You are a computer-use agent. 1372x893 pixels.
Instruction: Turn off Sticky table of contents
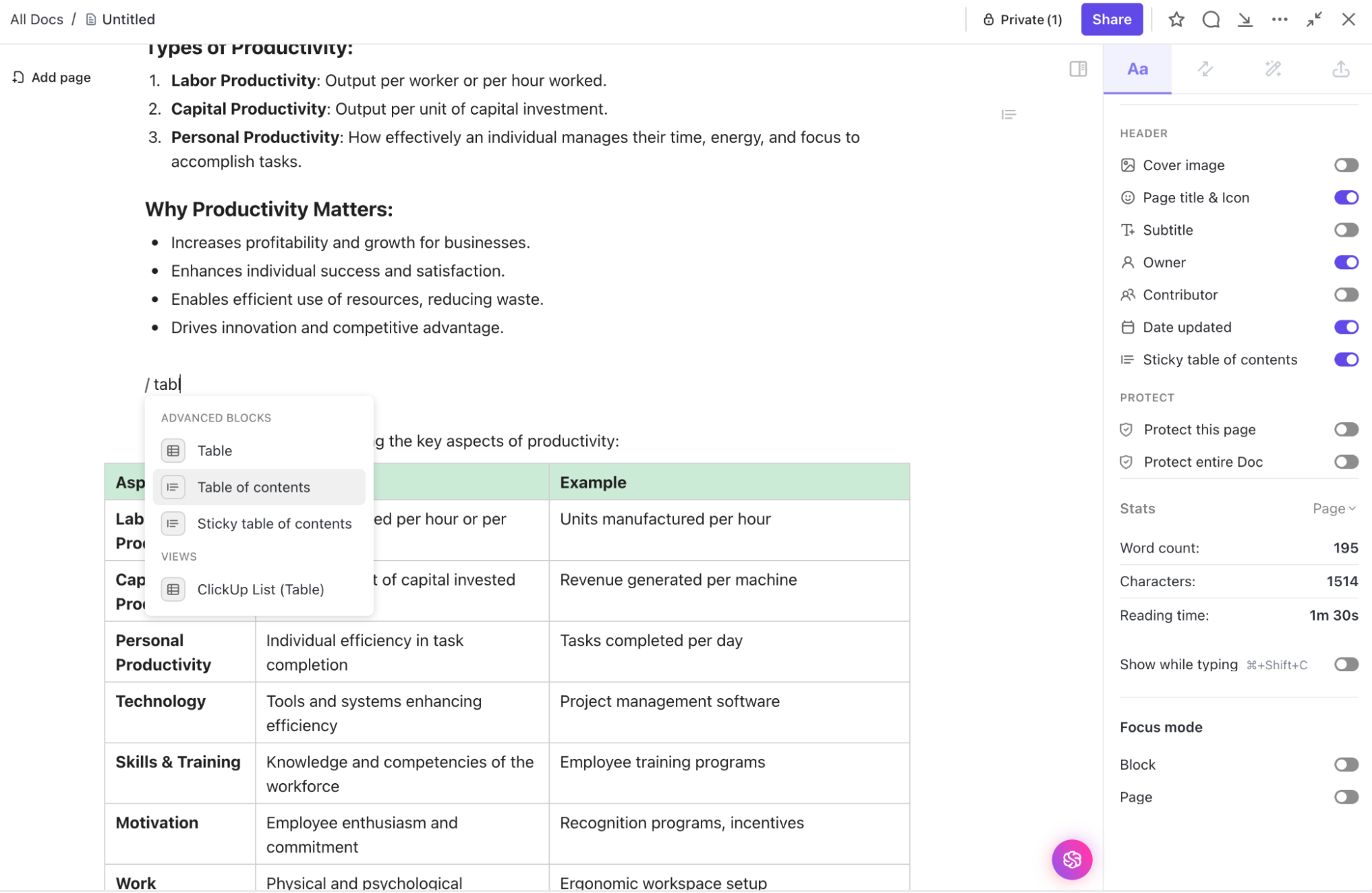pos(1345,360)
